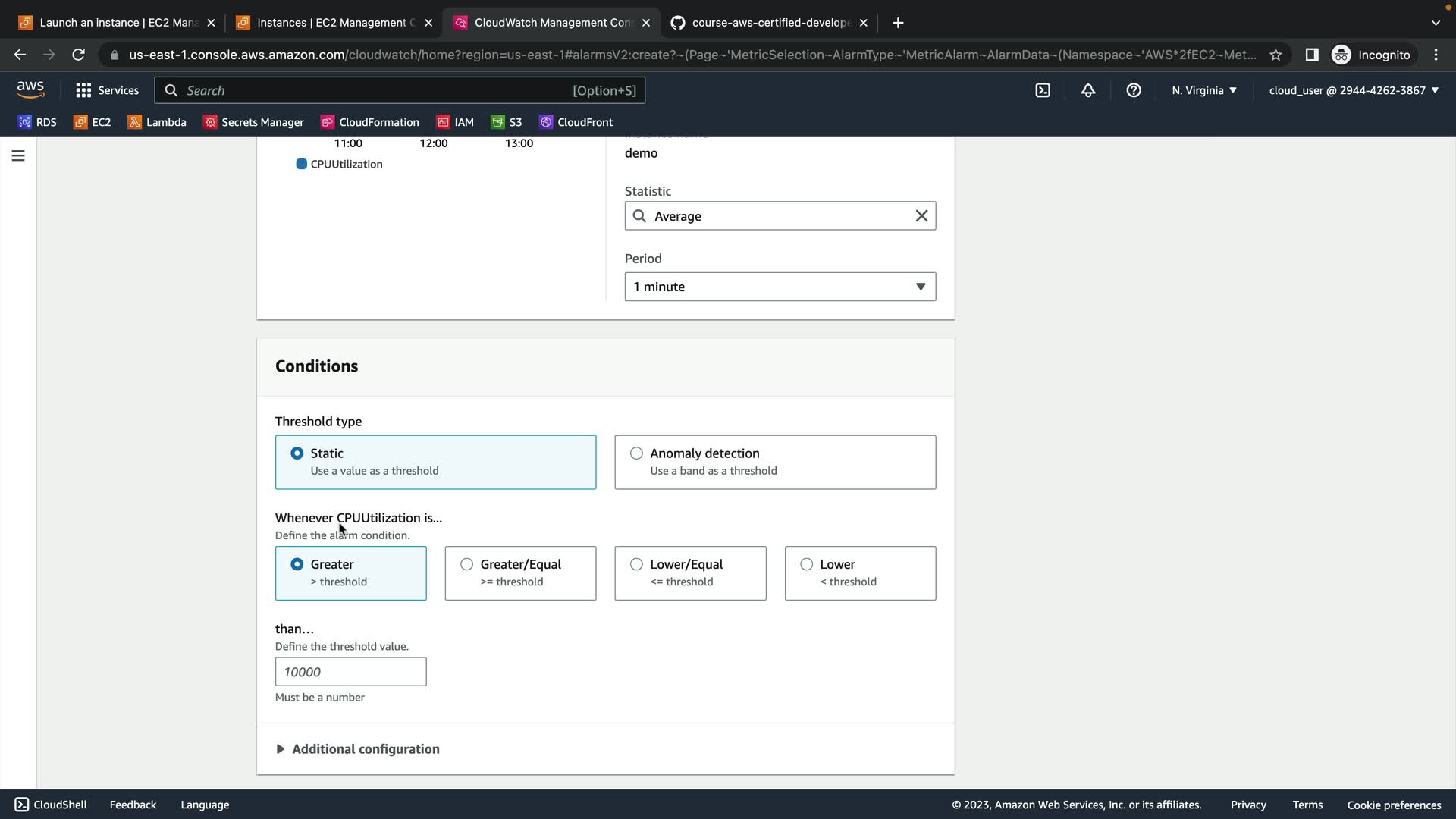
Task: Open the side navigation hamburger menu
Action: [x=18, y=155]
